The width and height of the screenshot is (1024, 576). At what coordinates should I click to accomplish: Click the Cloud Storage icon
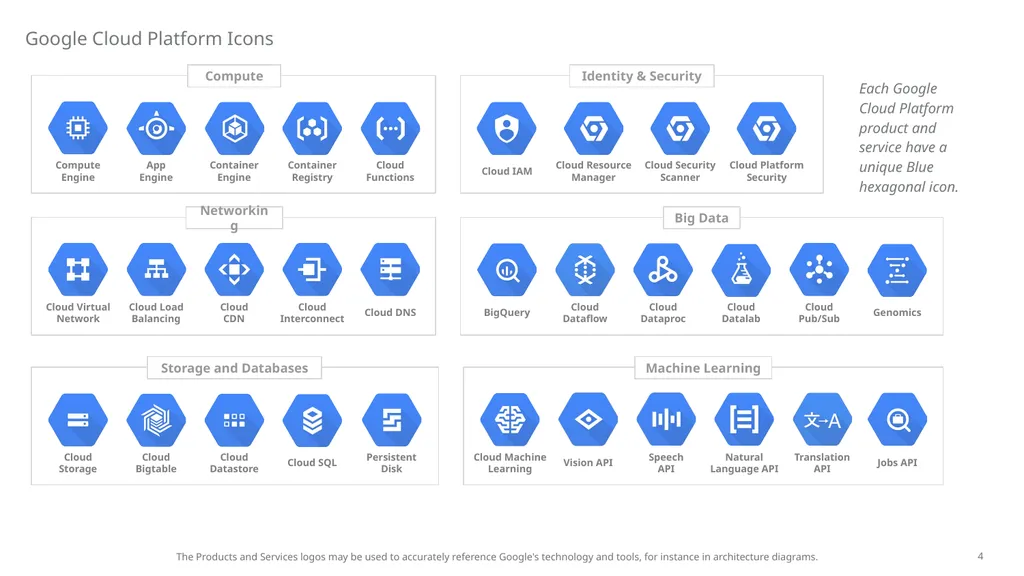coord(78,420)
